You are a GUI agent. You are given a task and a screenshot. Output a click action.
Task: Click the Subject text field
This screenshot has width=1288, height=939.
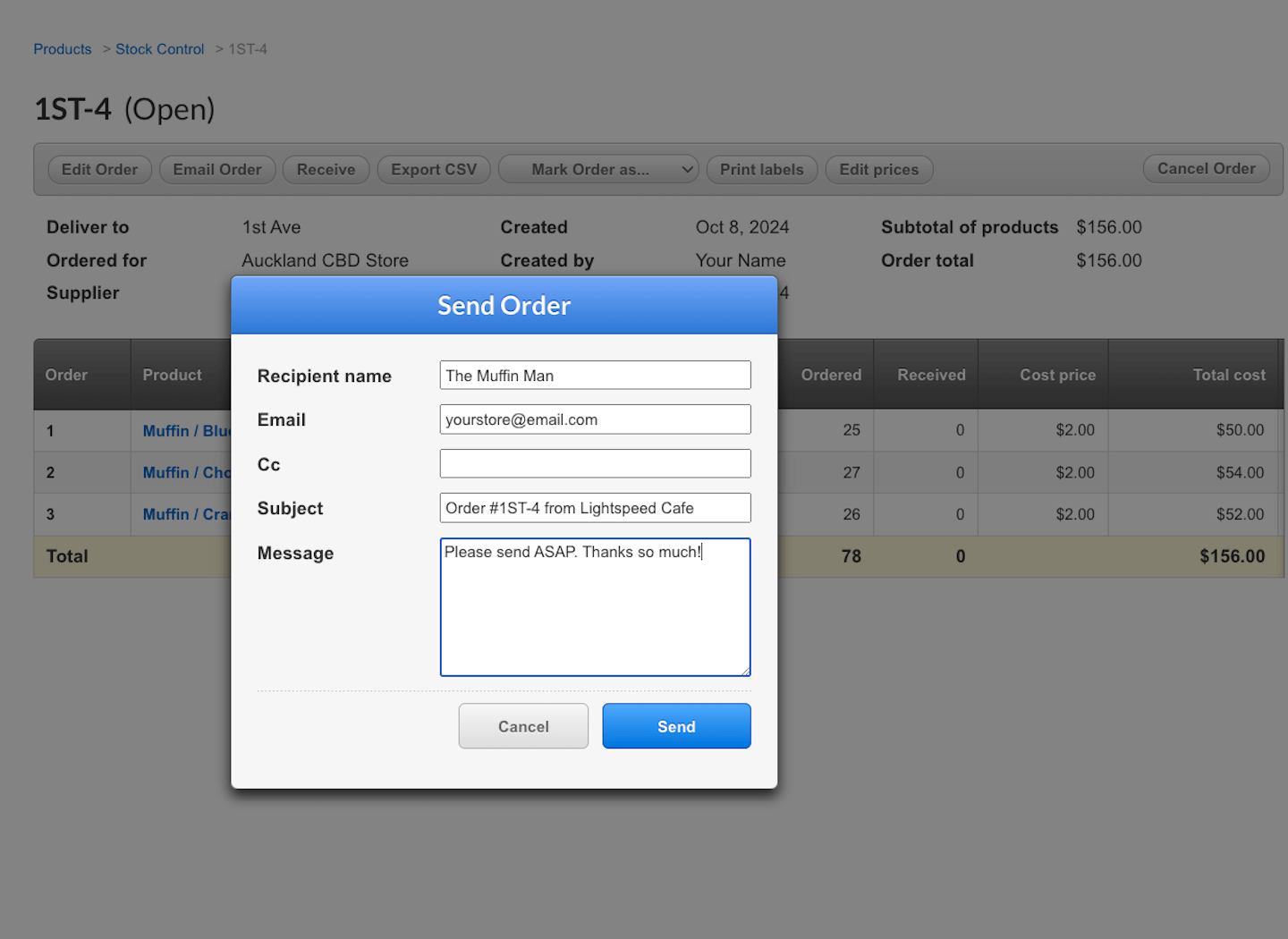click(x=595, y=508)
